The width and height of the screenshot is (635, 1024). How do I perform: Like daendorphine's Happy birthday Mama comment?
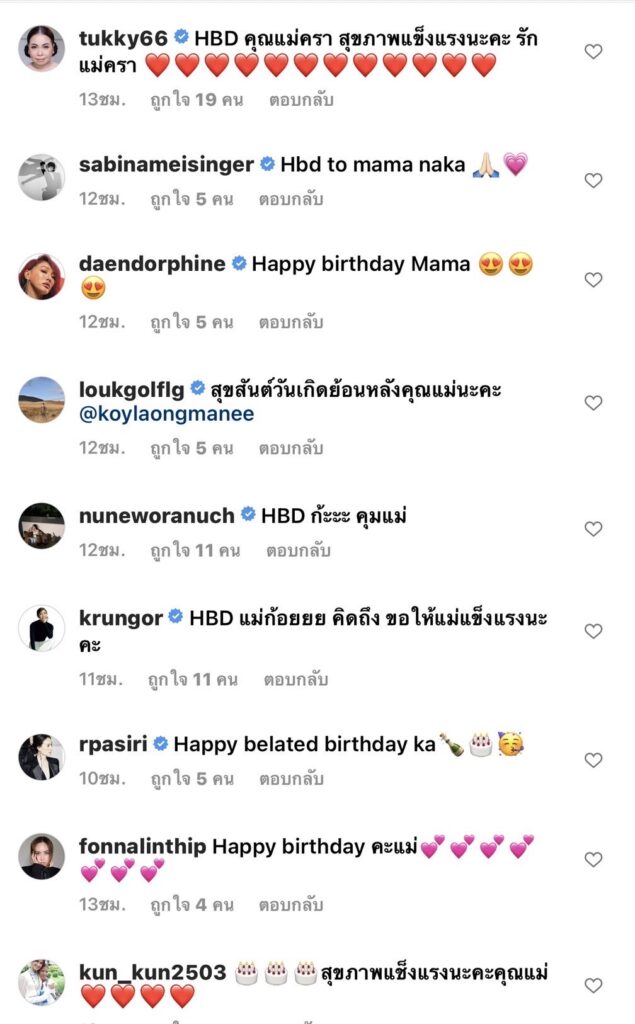[593, 280]
